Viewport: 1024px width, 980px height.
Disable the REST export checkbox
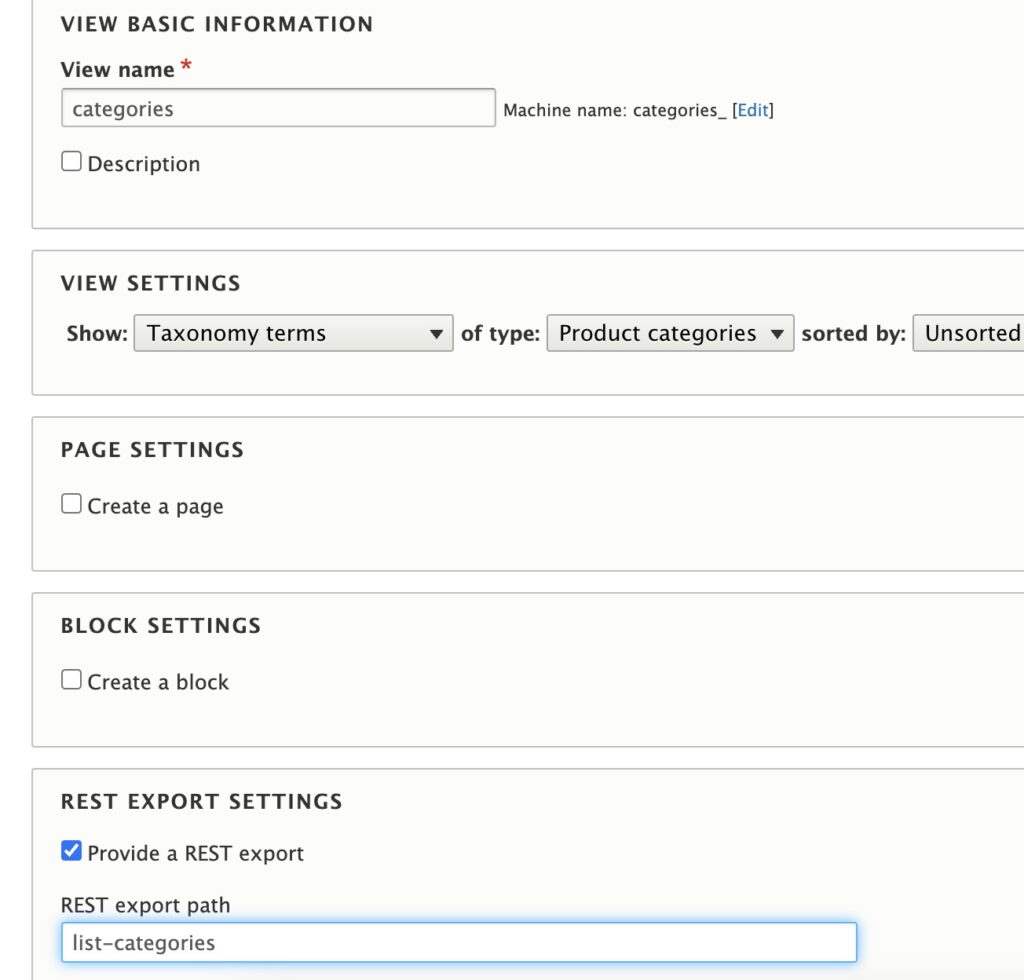click(71, 851)
